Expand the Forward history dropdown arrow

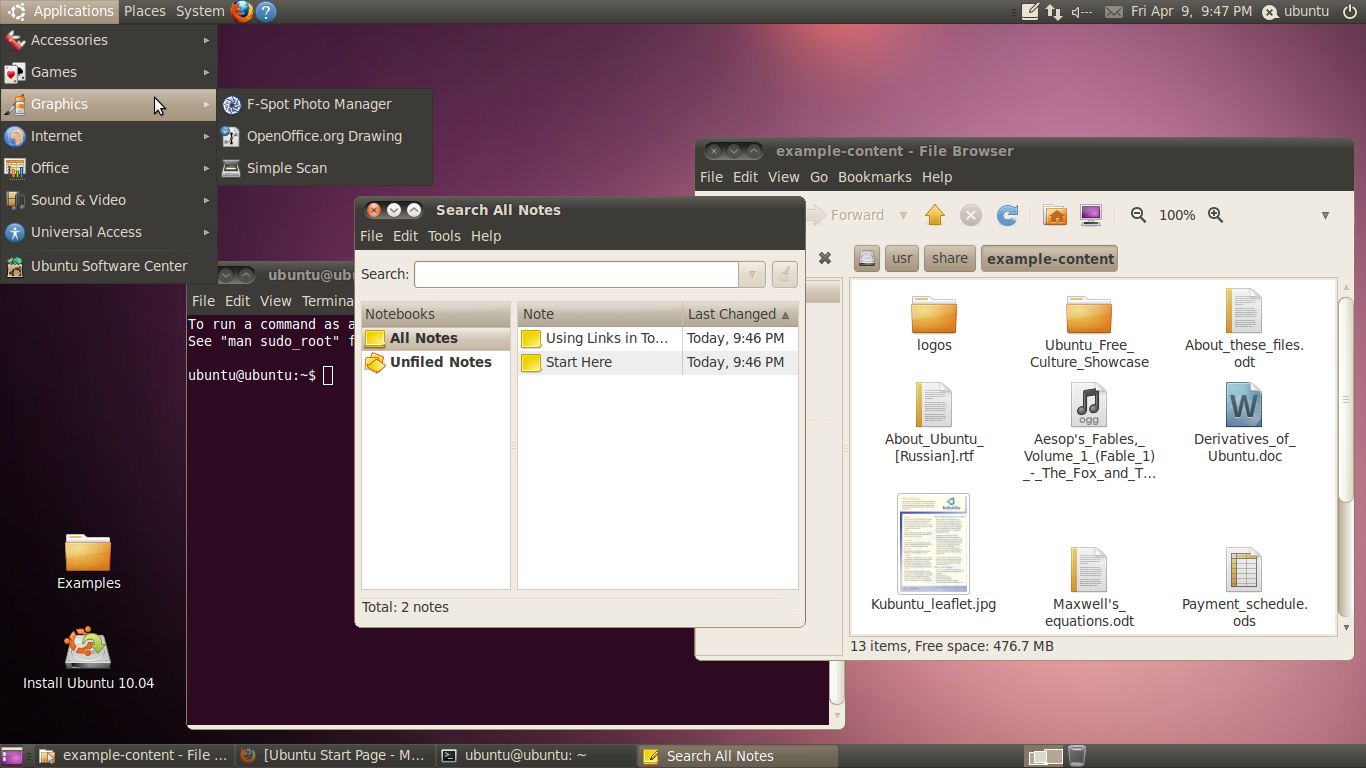[903, 215]
